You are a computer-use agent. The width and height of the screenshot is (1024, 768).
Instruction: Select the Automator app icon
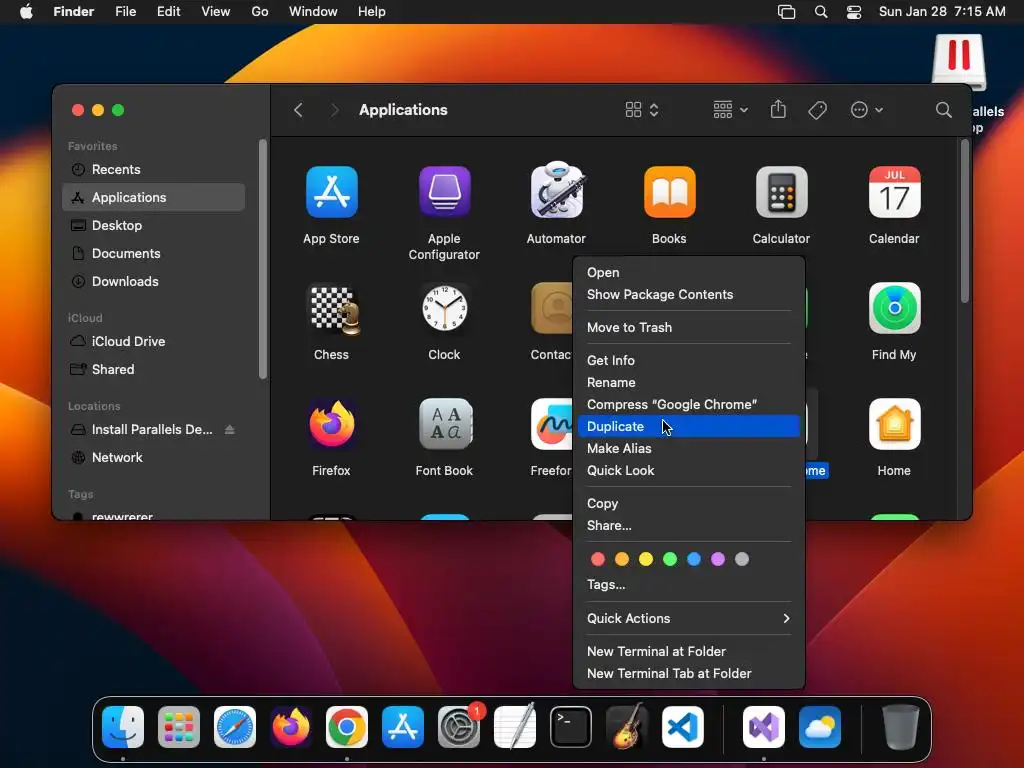[x=556, y=190]
